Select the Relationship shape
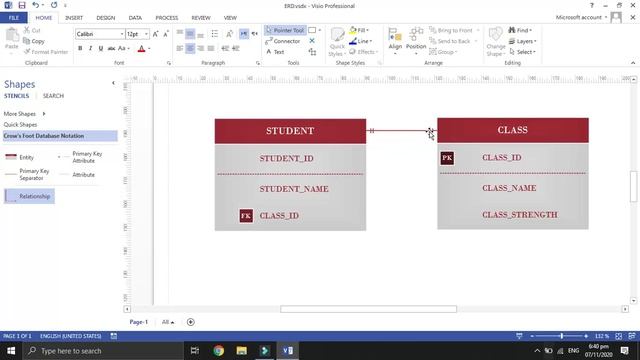This screenshot has width=640, height=360. [29, 196]
